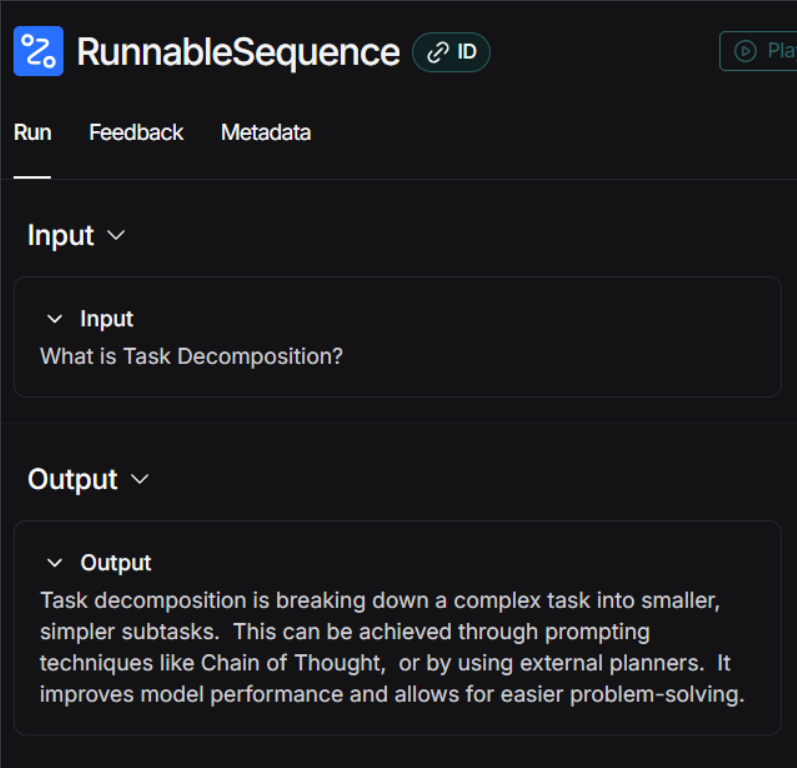Click the play circle icon
Screen dimensions: 797x768
745,51
